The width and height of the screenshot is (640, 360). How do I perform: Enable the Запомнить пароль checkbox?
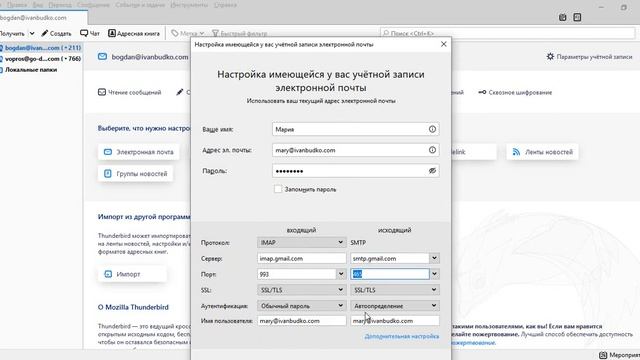[x=278, y=189]
